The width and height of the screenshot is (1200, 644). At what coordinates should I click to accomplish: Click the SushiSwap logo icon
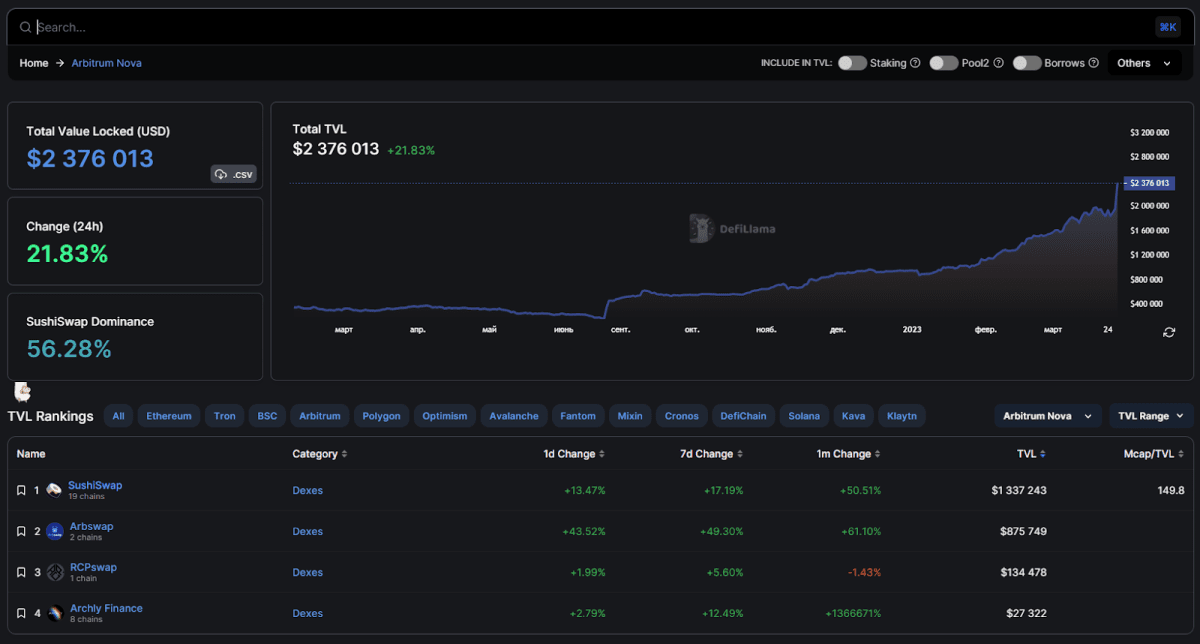click(54, 490)
